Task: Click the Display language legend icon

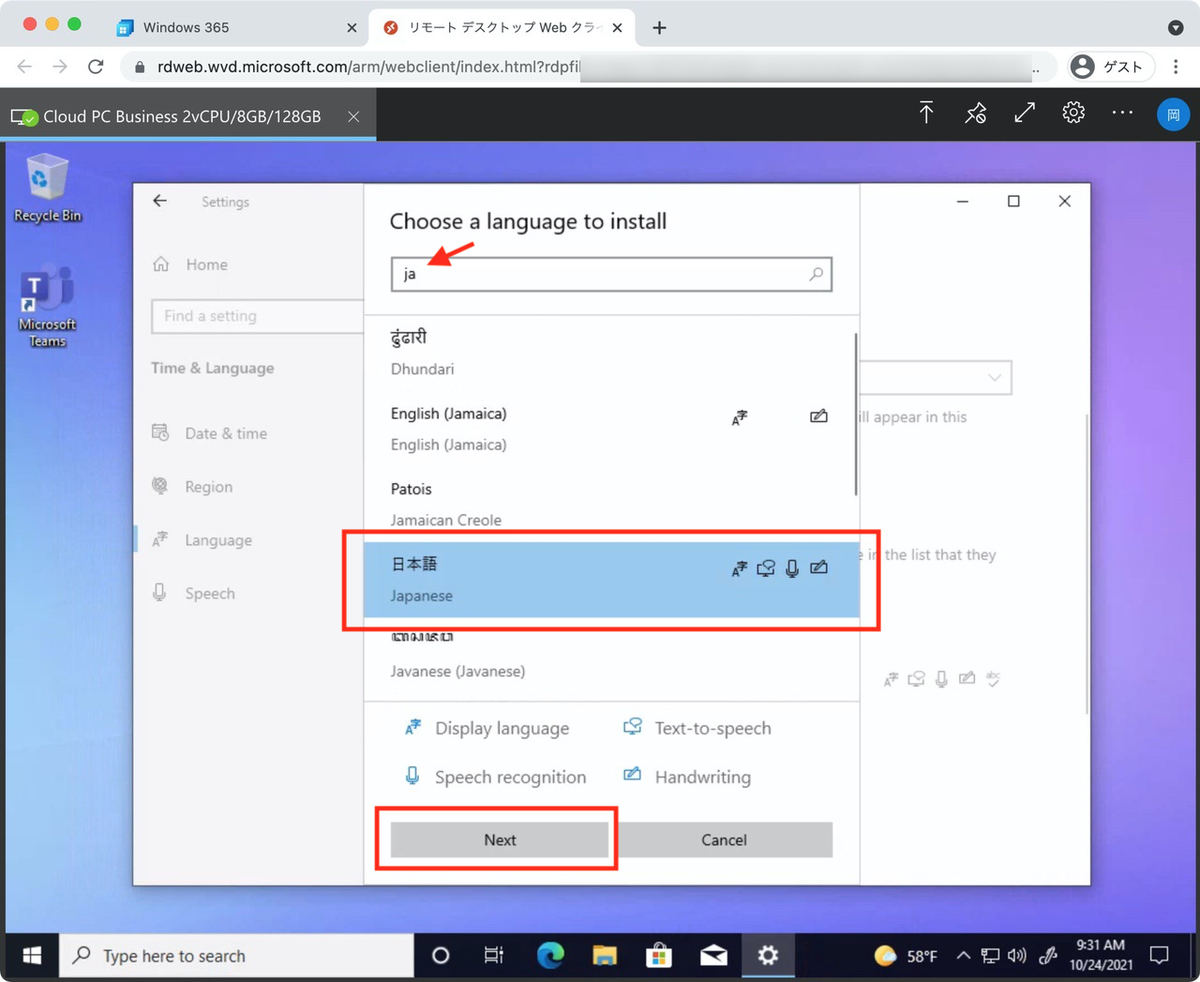Action: tap(412, 728)
